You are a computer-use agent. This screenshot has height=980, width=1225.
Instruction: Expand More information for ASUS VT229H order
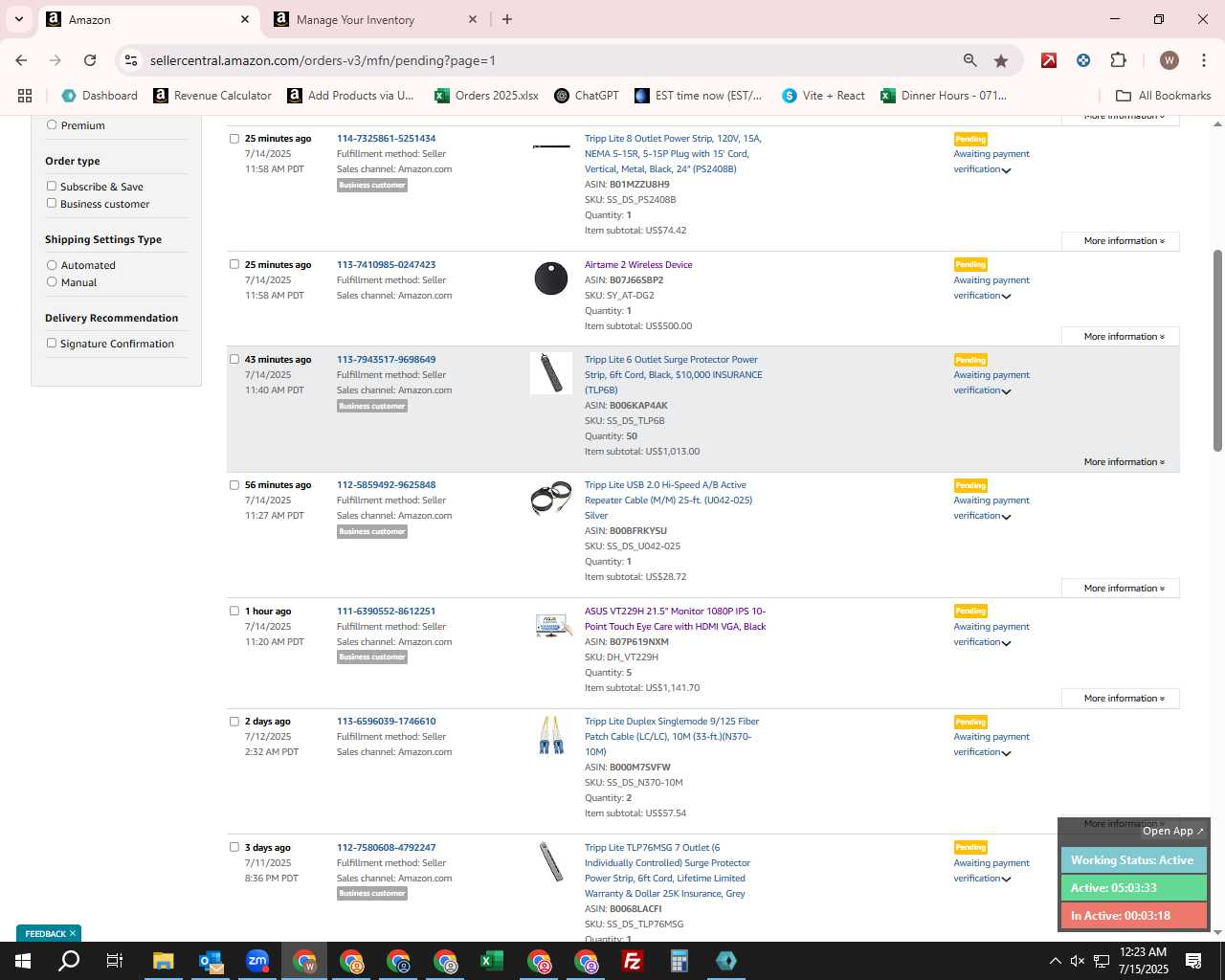(1121, 699)
